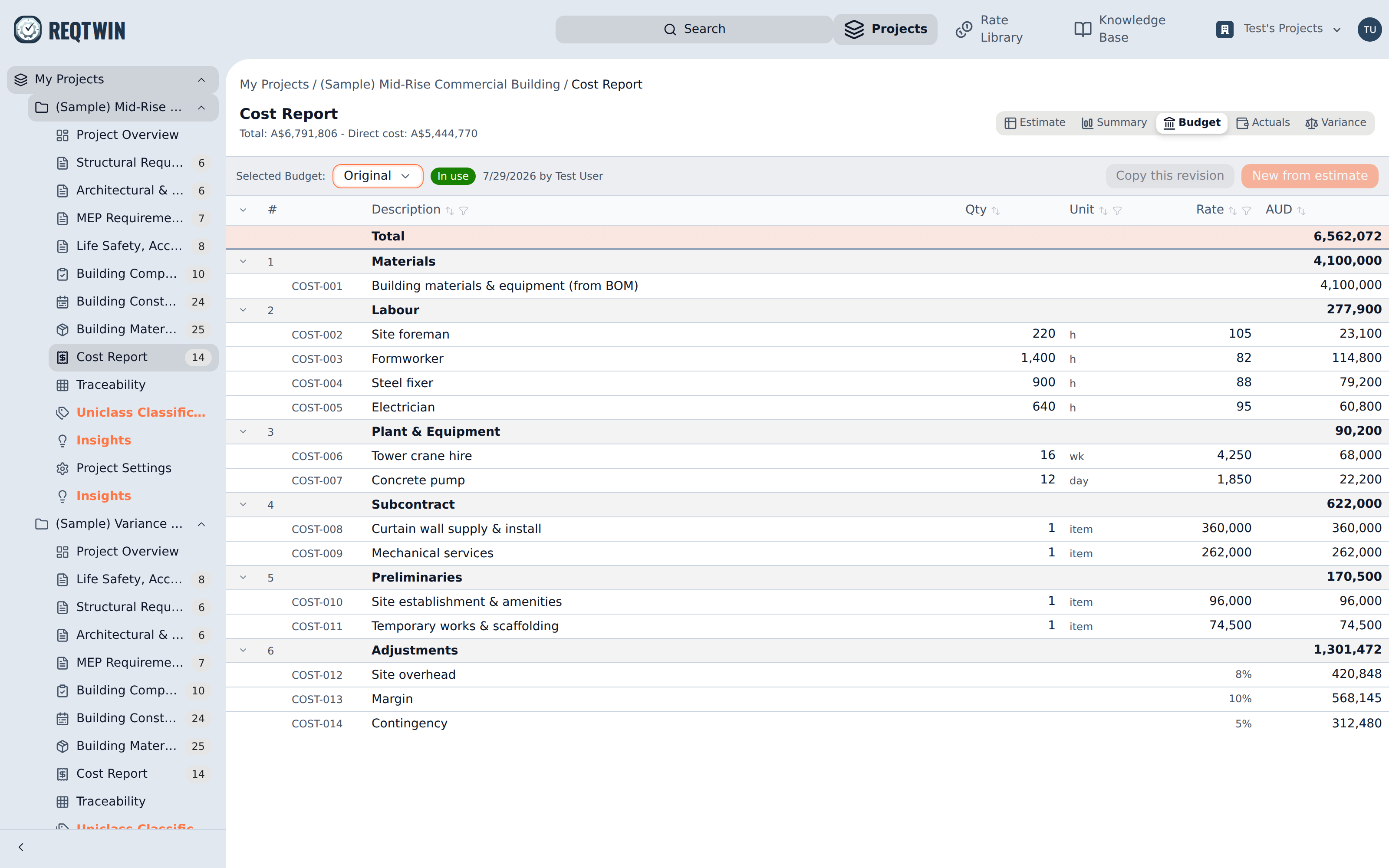Filter the Description column
The height and width of the screenshot is (868, 1389).
point(464,210)
